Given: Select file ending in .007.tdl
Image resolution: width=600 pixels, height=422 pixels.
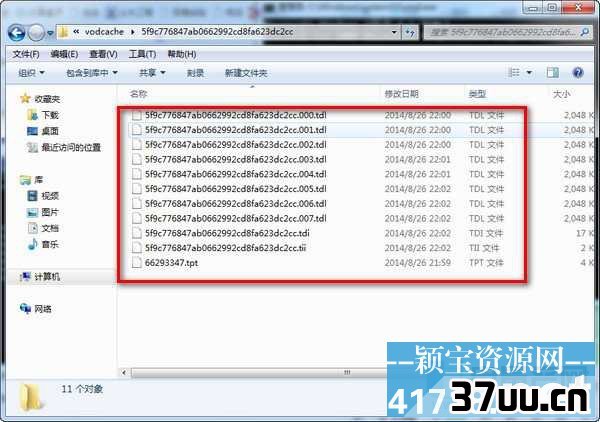Looking at the screenshot, I should (x=235, y=218).
